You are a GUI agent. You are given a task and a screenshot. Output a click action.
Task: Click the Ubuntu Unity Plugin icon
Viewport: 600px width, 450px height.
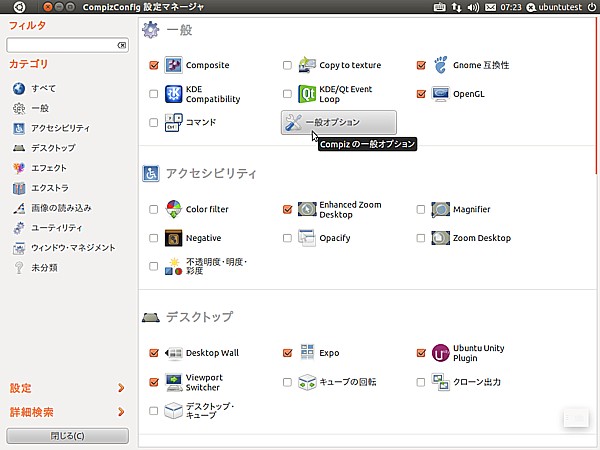440,353
